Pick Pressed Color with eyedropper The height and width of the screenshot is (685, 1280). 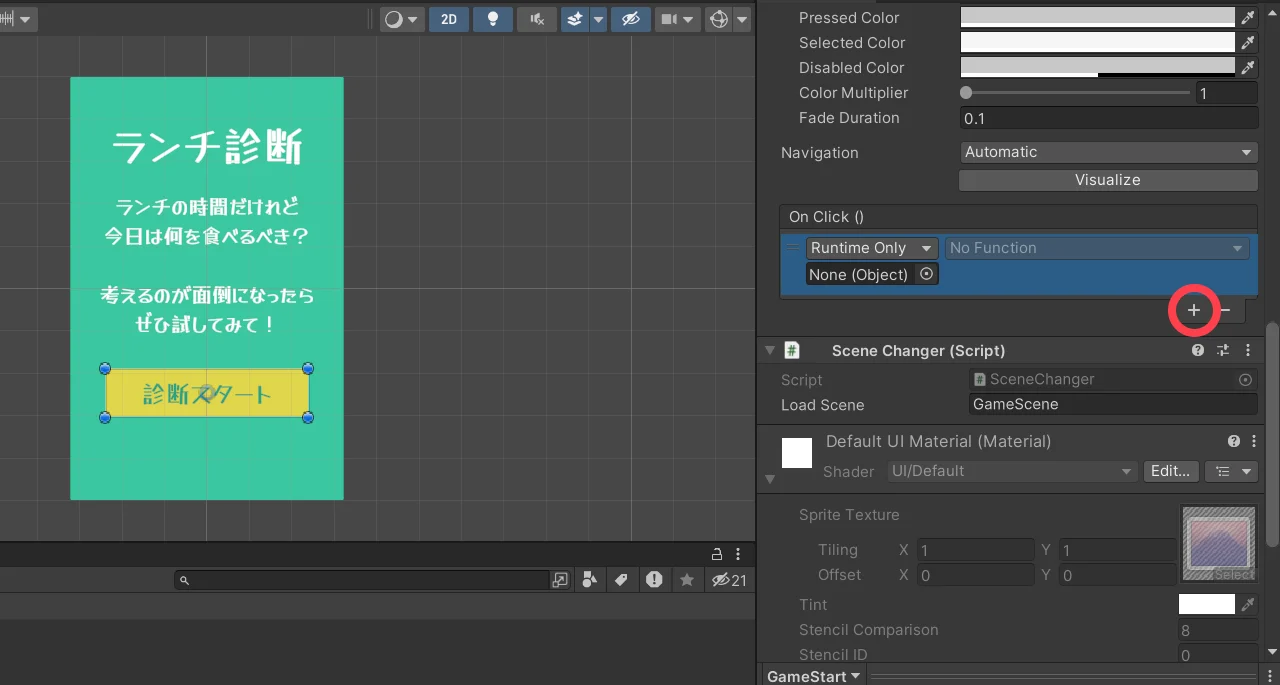(x=1247, y=17)
